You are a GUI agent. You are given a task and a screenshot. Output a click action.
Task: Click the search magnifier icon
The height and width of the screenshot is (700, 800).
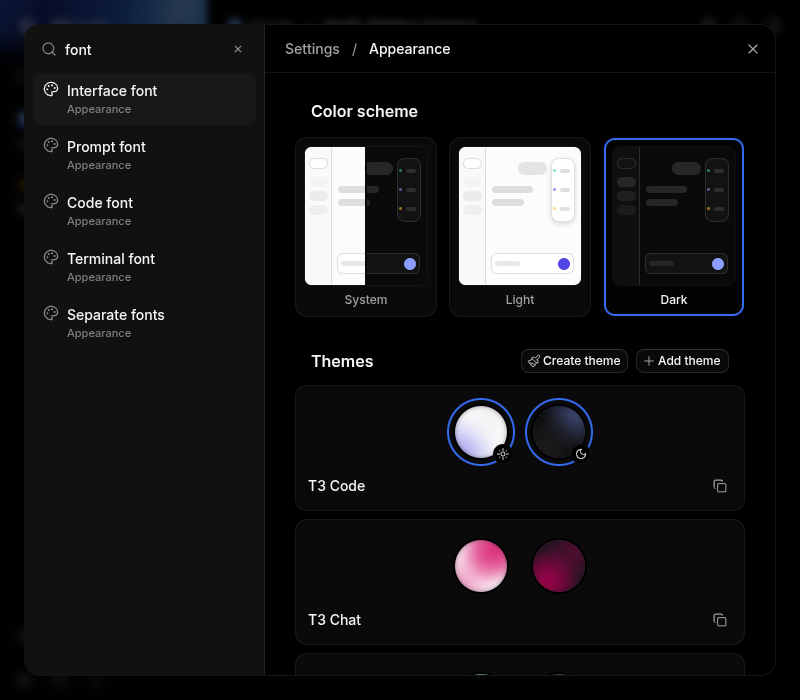[49, 49]
